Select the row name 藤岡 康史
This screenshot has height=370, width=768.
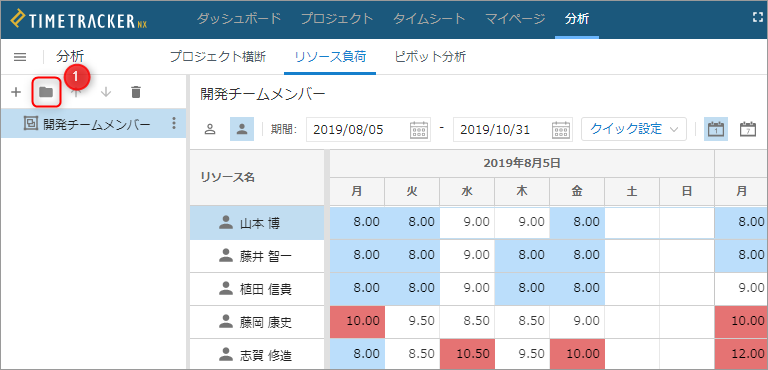pos(265,322)
